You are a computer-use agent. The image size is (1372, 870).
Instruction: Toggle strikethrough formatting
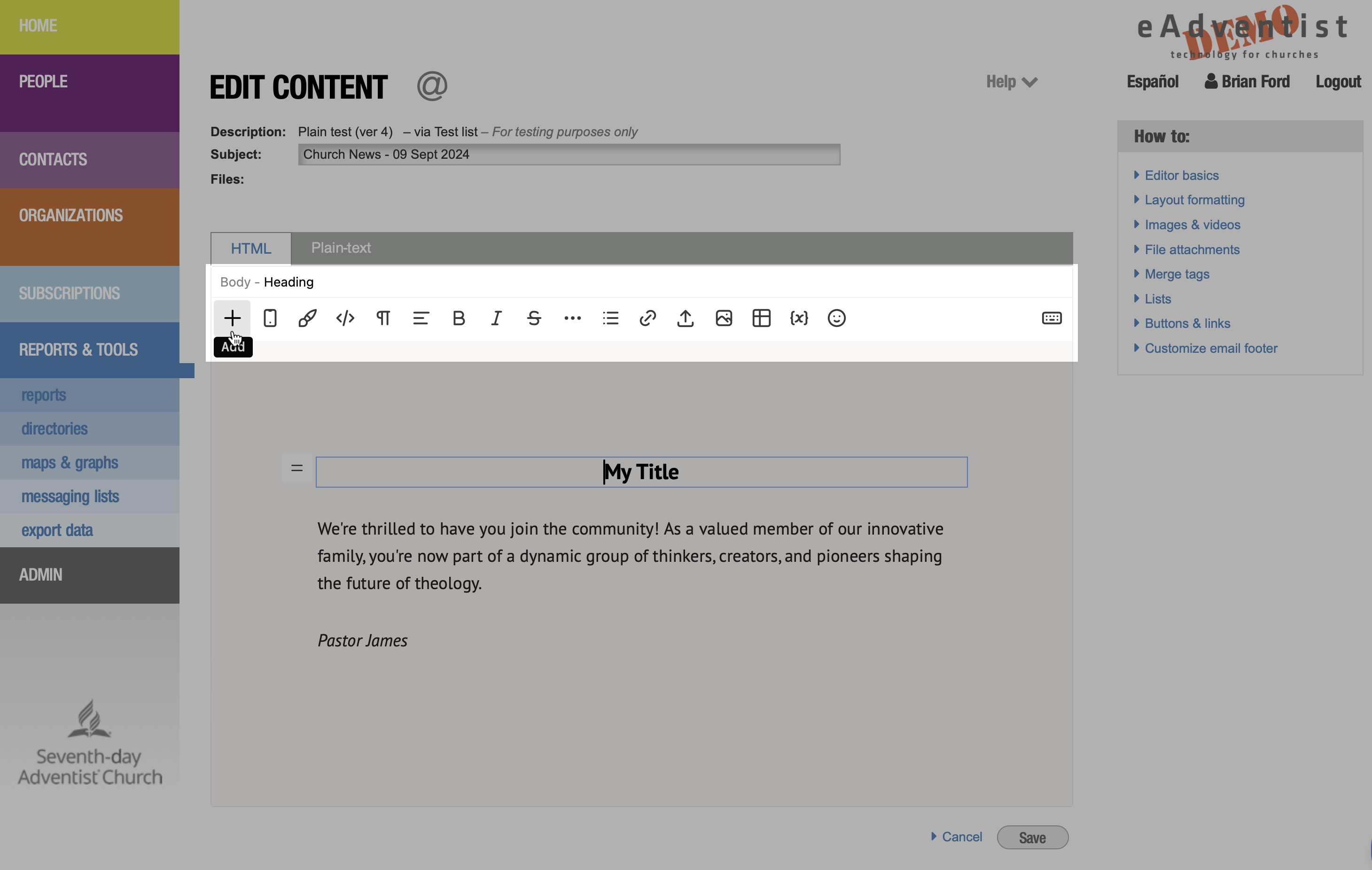coord(534,318)
